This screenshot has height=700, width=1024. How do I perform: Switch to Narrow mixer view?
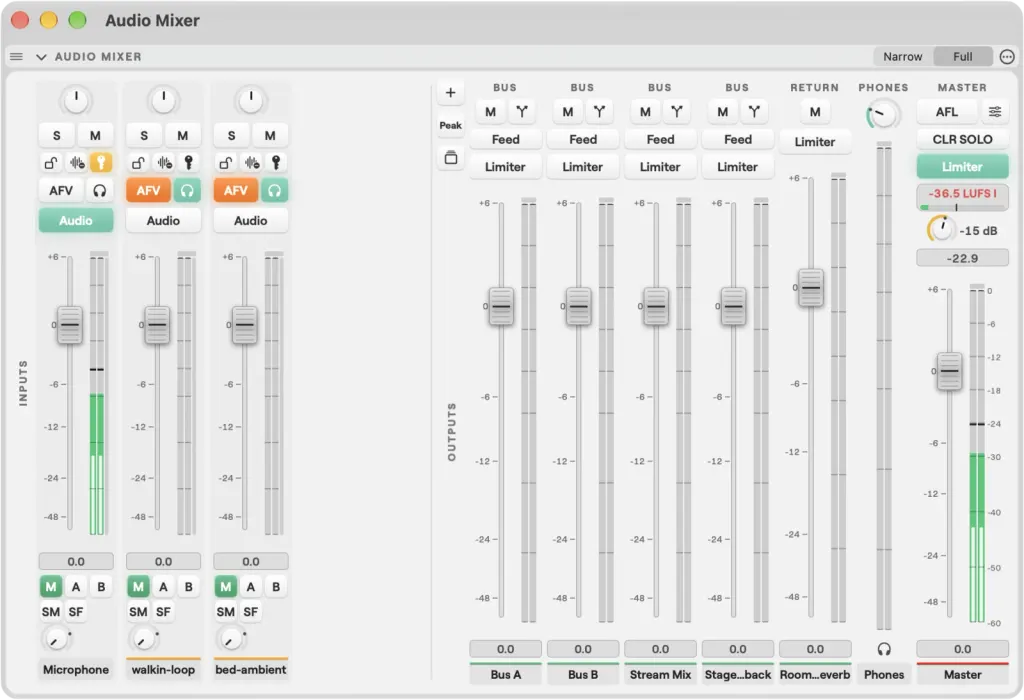pyautogui.click(x=903, y=57)
